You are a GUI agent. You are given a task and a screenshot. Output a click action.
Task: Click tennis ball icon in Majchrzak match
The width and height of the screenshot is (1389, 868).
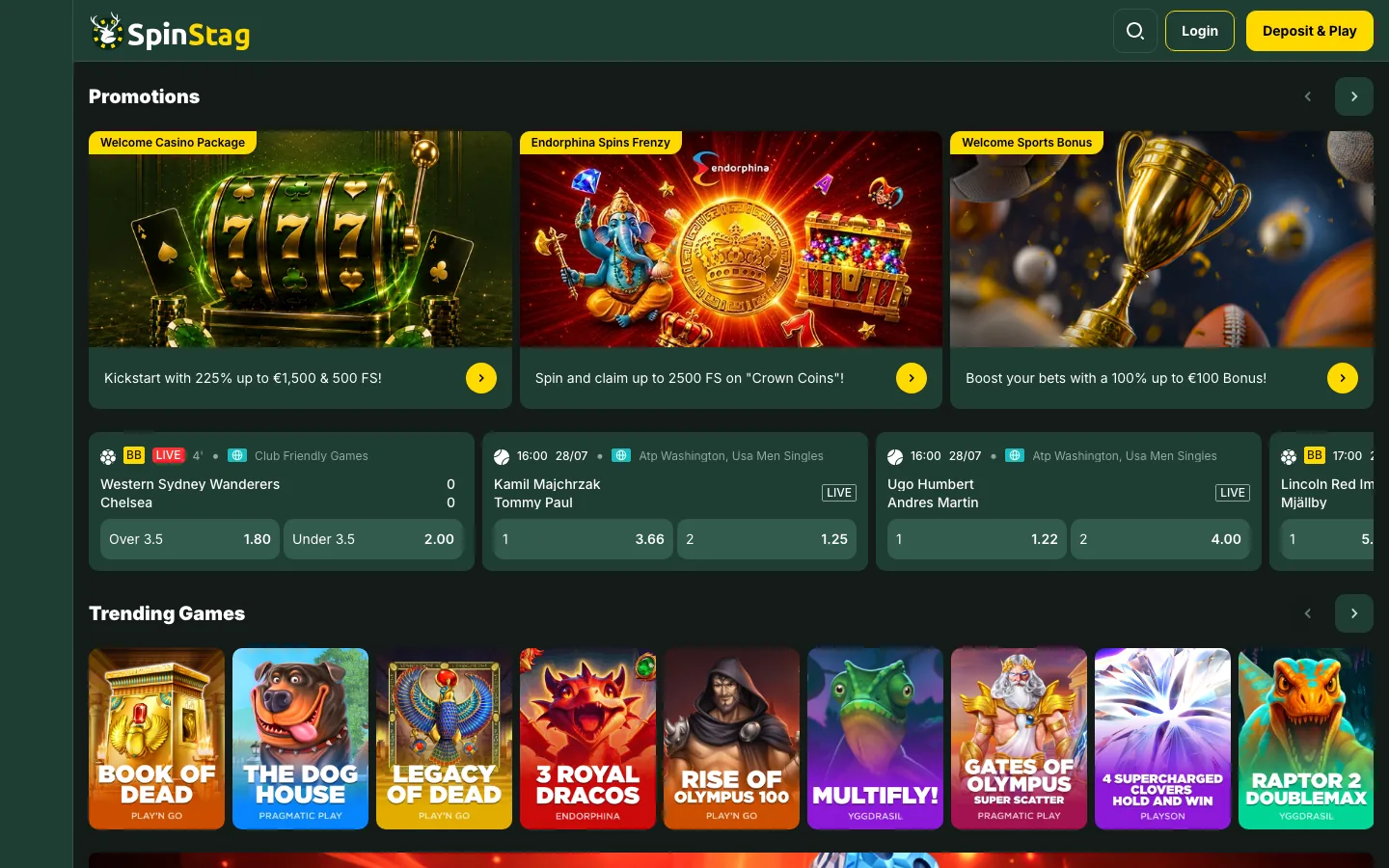coord(502,456)
